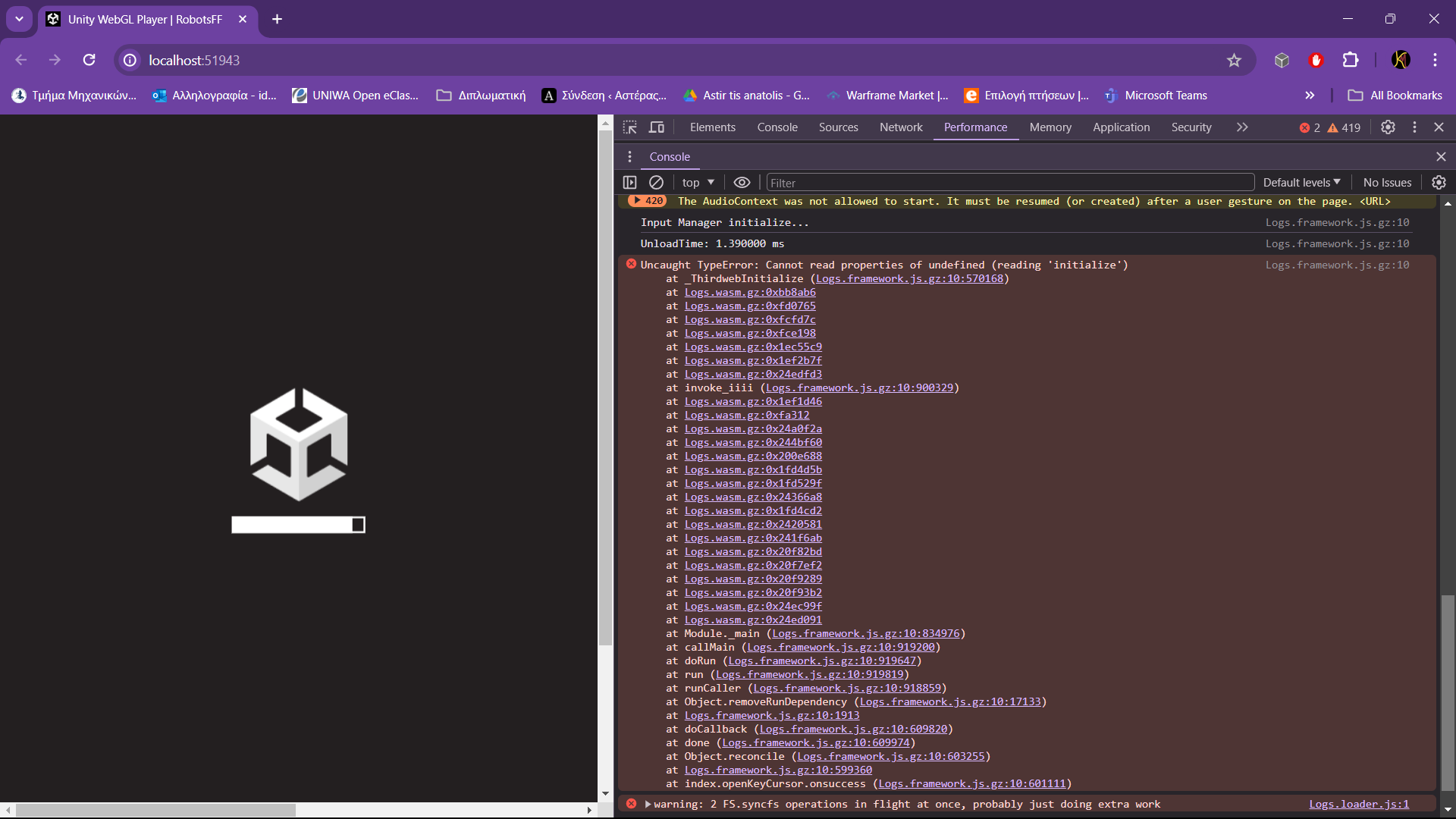1456x819 pixels.
Task: Open the Sources tab
Action: coord(838,127)
